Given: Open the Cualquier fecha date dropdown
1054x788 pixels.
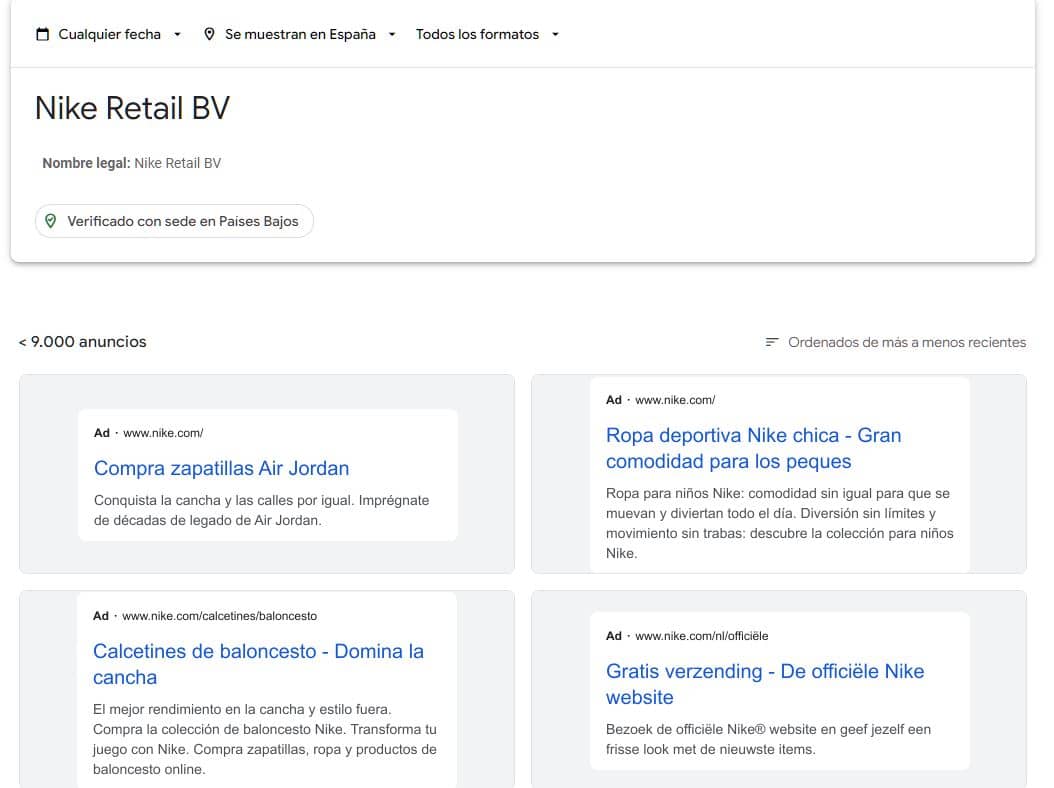Looking at the screenshot, I should (x=109, y=34).
